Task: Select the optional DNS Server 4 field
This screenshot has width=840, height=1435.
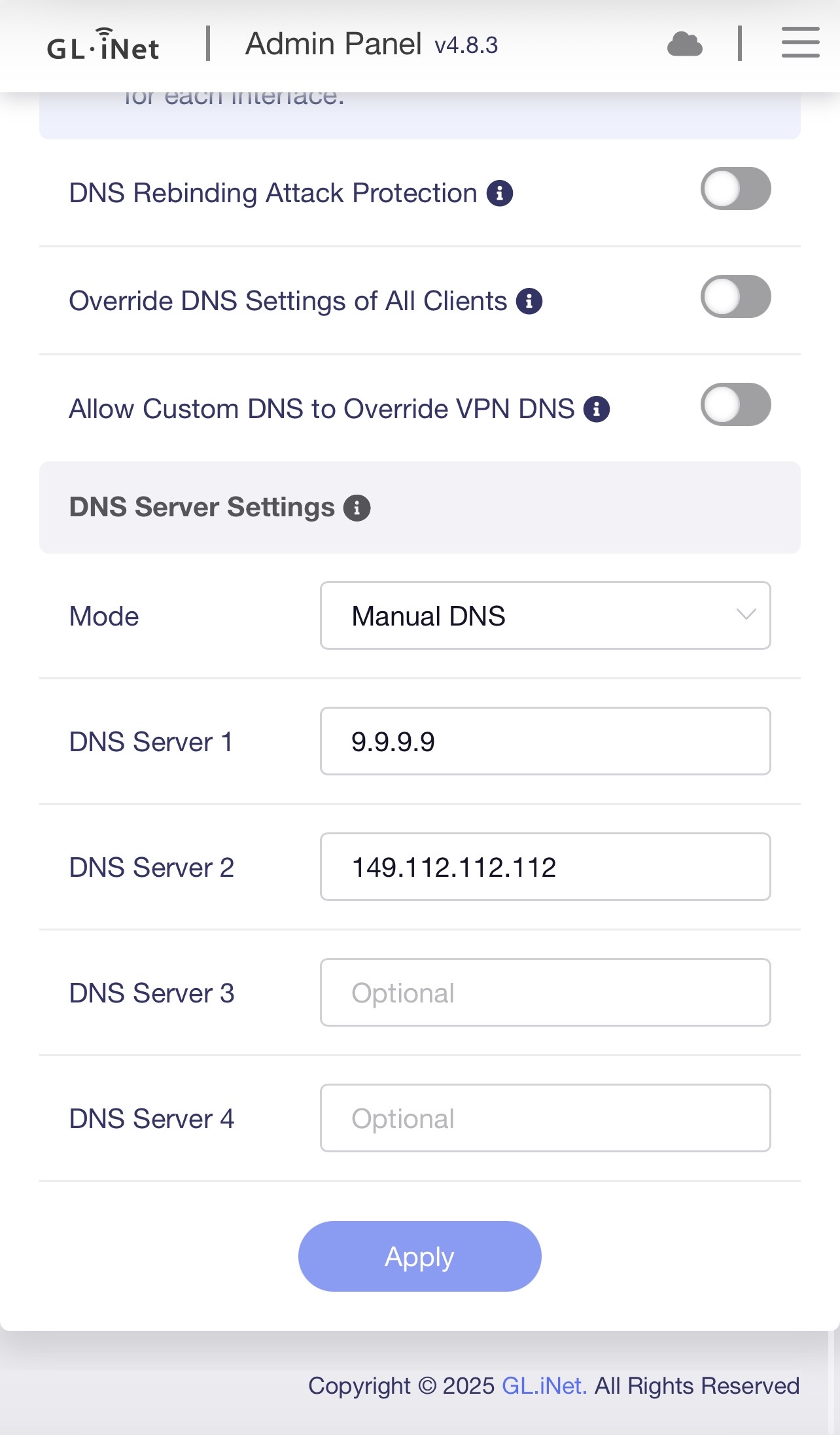Action: tap(544, 1118)
